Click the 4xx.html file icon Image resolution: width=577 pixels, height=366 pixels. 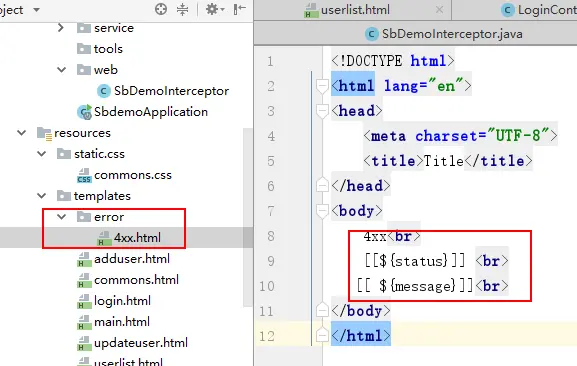pyautogui.click(x=104, y=238)
